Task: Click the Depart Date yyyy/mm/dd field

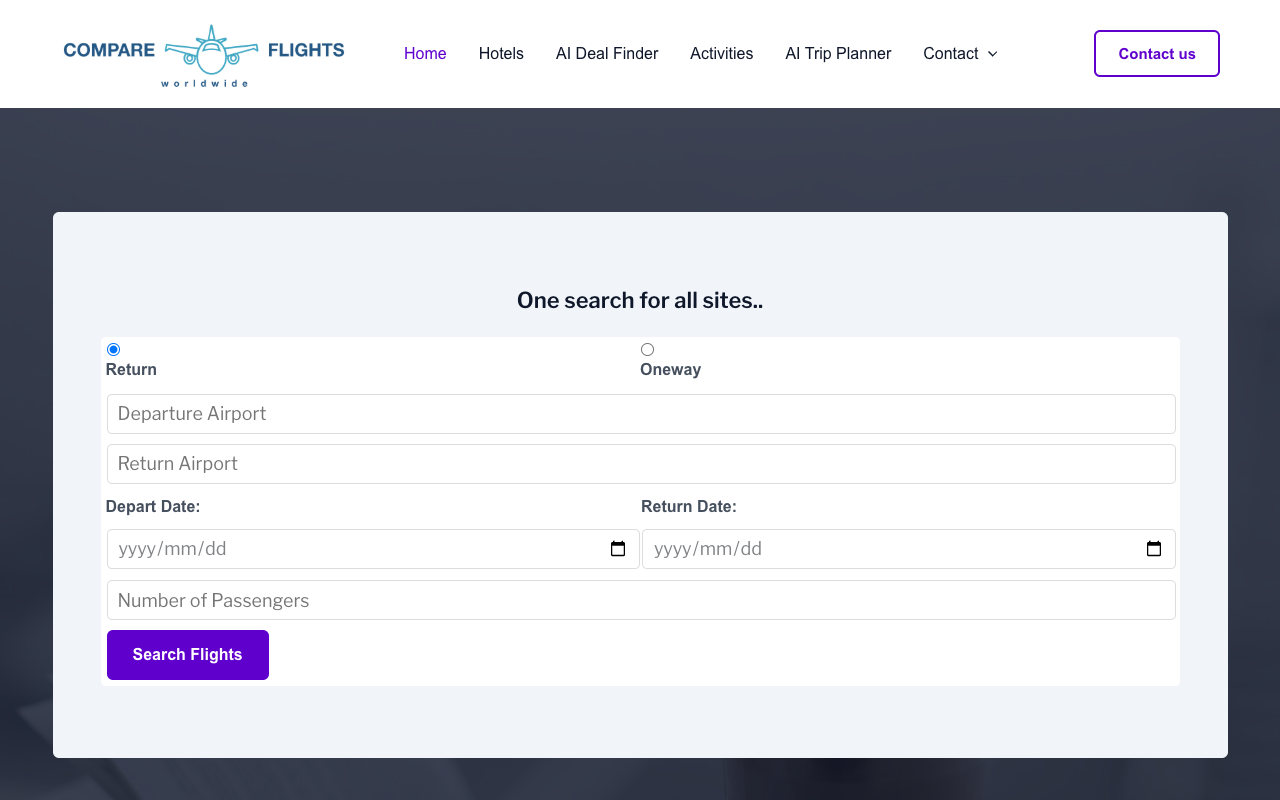Action: 373,549
